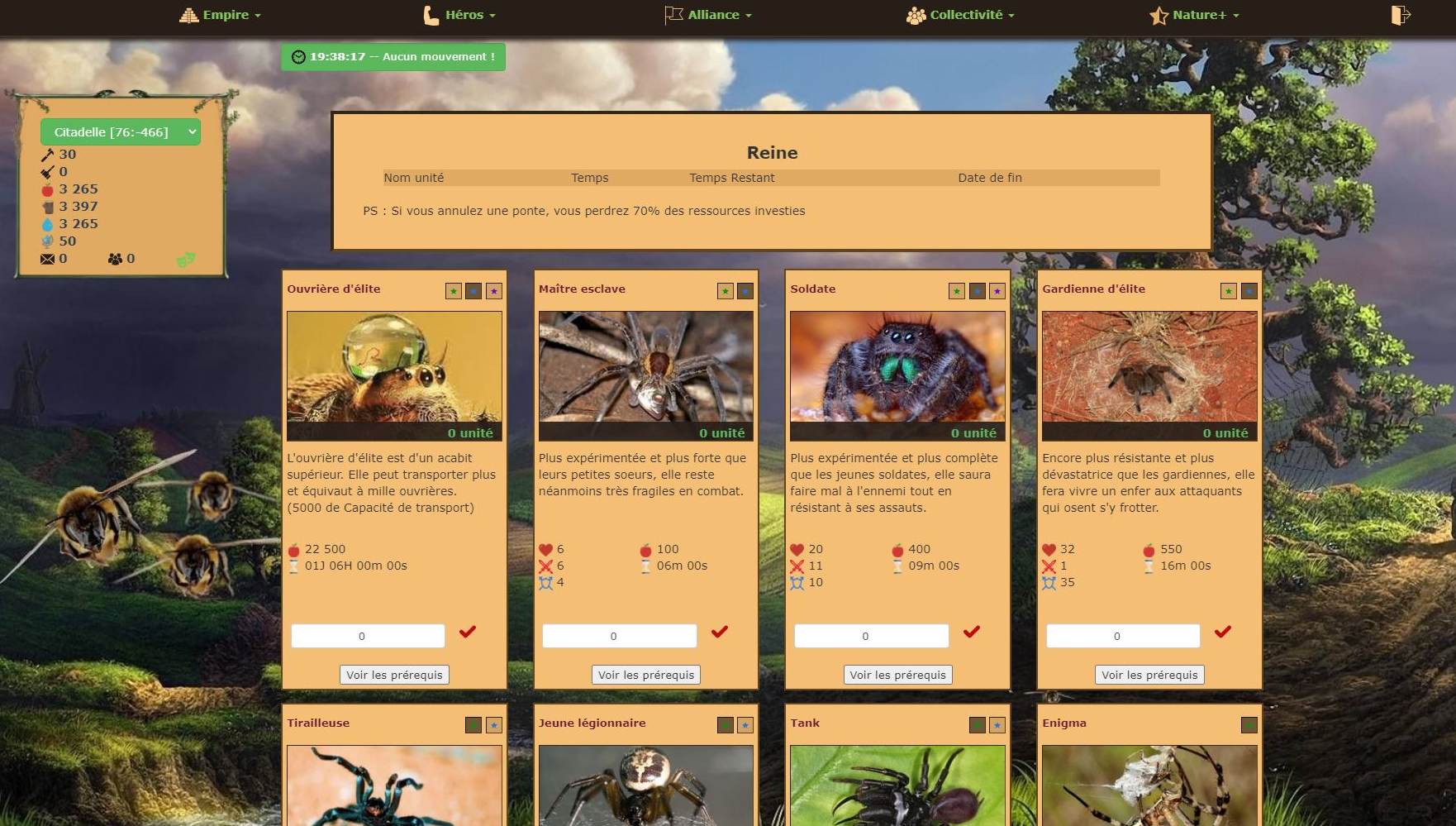1456x826 pixels.
Task: Click the gavel icon showing 0
Action: [47, 172]
